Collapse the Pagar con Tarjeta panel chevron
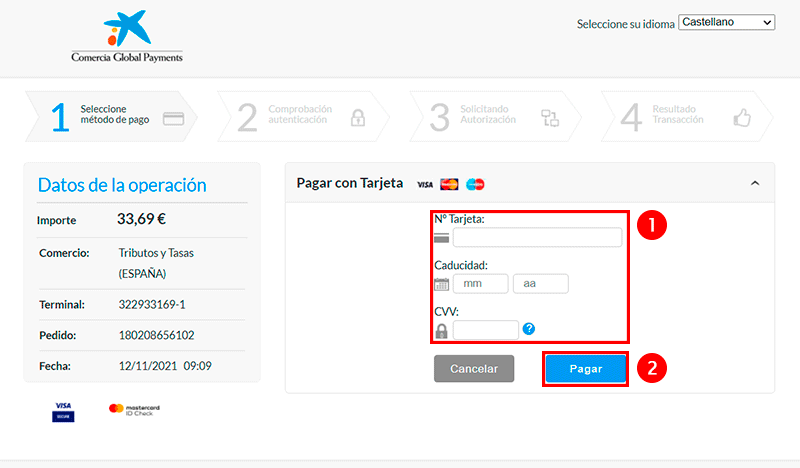Viewport: 800px width, 468px height. click(755, 183)
